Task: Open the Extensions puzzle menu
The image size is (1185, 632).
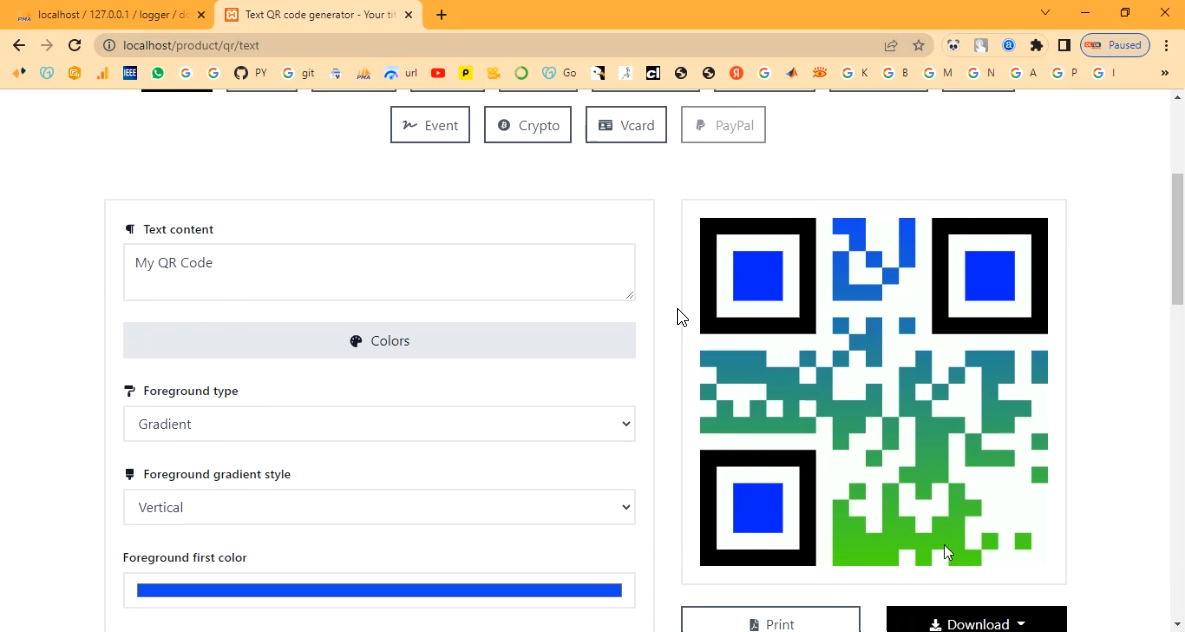Action: click(1036, 45)
